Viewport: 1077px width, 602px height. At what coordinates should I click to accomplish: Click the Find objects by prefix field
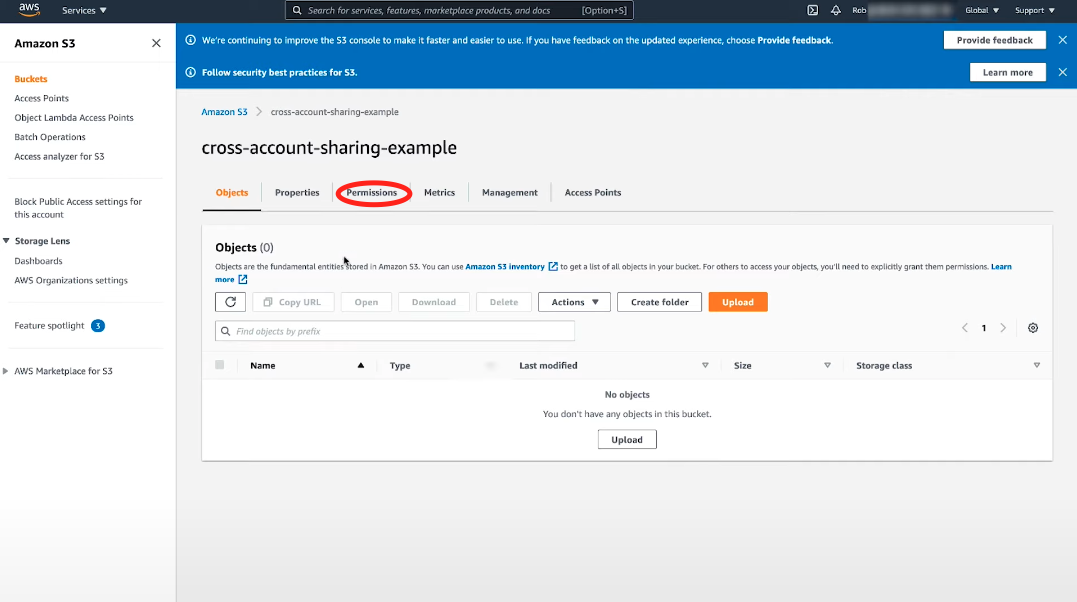pos(395,331)
